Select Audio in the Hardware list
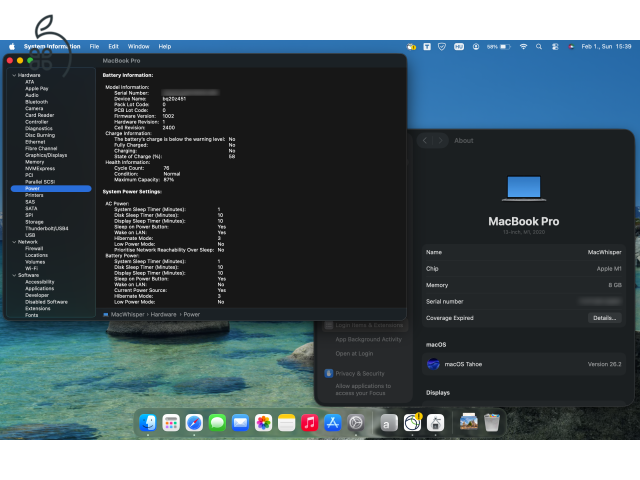Image resolution: width=640 pixels, height=480 pixels. (x=32, y=95)
